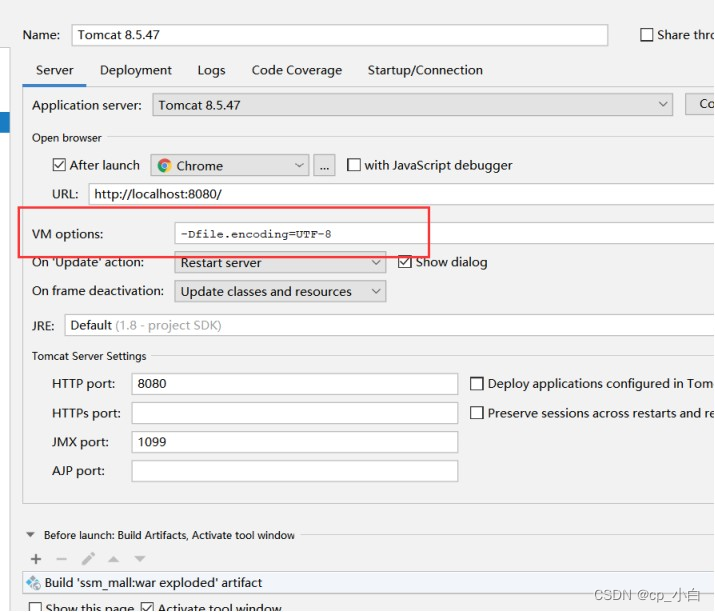The height and width of the screenshot is (612, 715).
Task: Open the Application server dropdown
Action: pyautogui.click(x=413, y=105)
